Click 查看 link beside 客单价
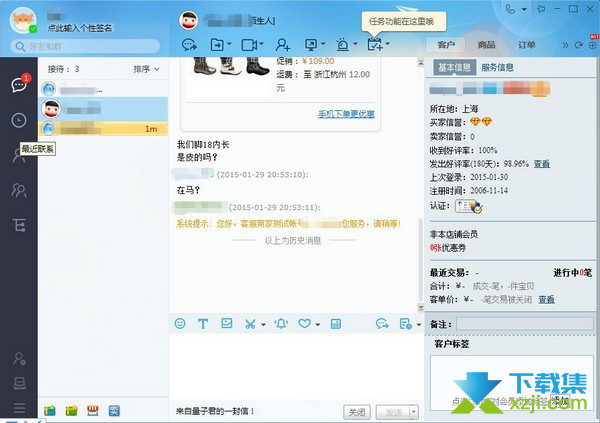 coord(546,299)
